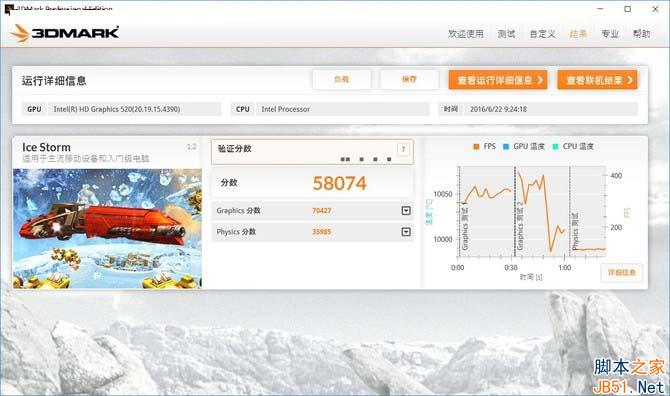Screen dimensions: 670x396
Task: Minimize the 3DMark window
Action: point(600,9)
